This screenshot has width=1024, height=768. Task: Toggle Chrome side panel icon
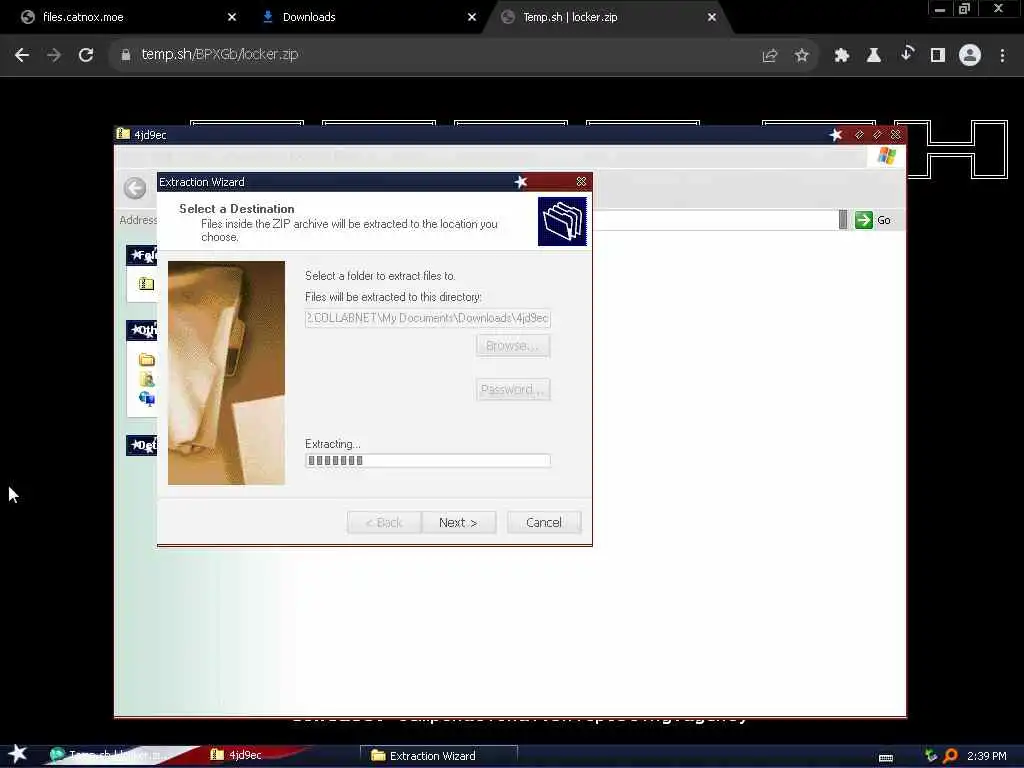pyautogui.click(x=938, y=56)
